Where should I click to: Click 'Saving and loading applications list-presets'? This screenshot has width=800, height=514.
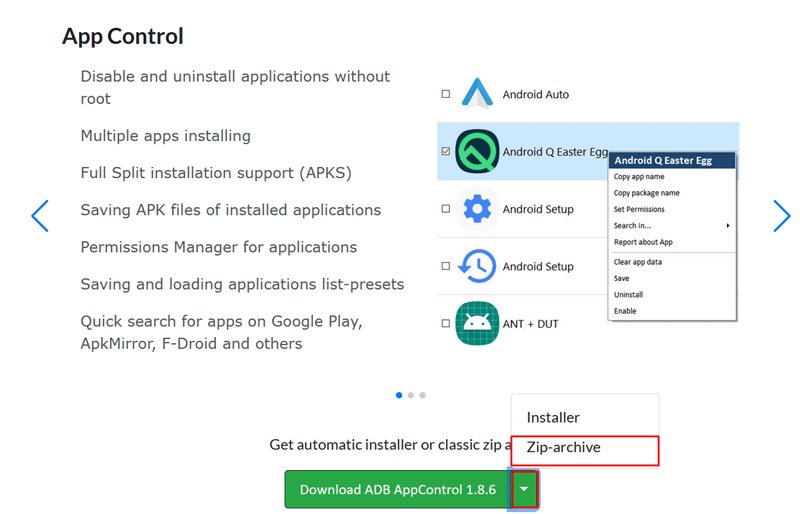[242, 284]
